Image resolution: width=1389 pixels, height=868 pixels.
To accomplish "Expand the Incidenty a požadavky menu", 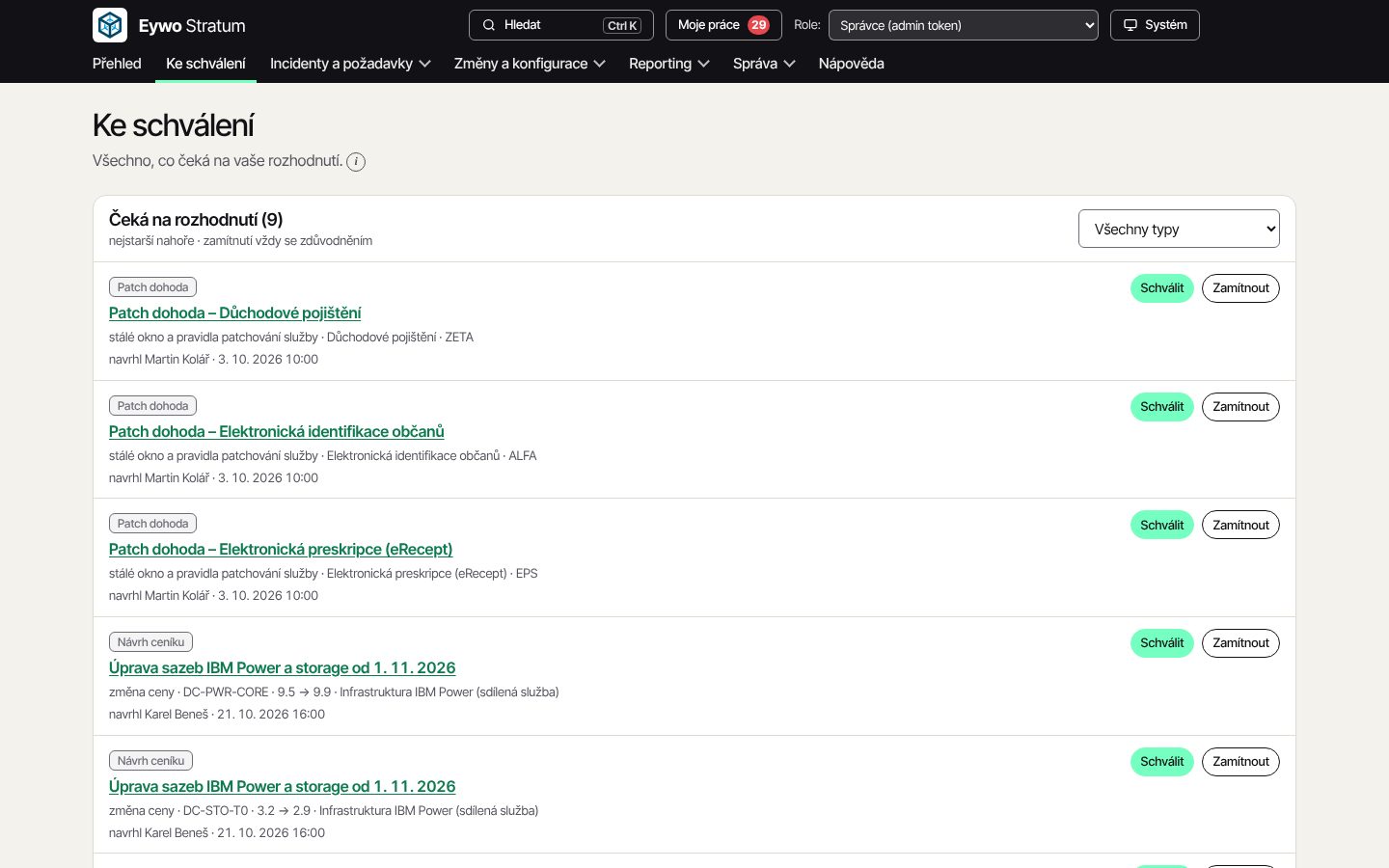I will pos(350,64).
